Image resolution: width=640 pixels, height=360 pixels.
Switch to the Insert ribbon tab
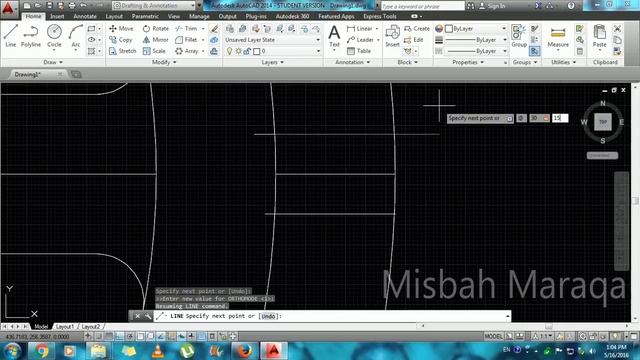pyautogui.click(x=57, y=16)
